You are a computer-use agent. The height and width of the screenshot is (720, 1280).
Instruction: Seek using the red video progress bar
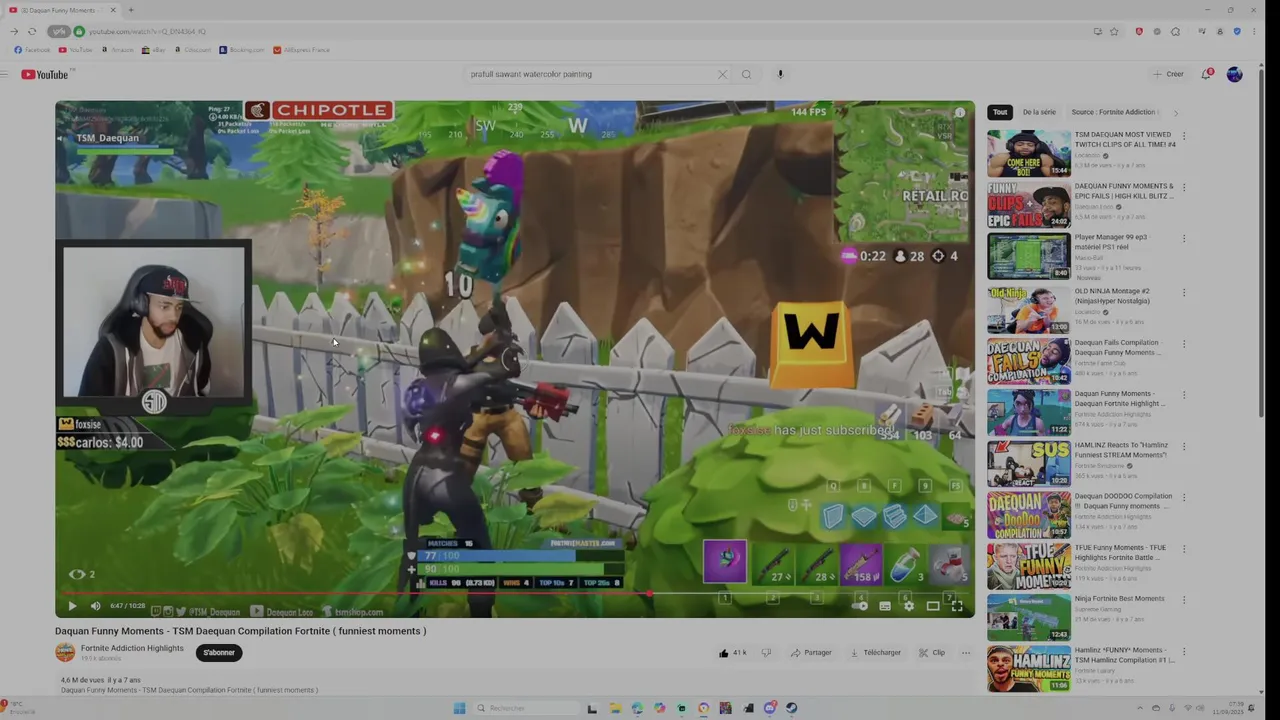coord(515,593)
